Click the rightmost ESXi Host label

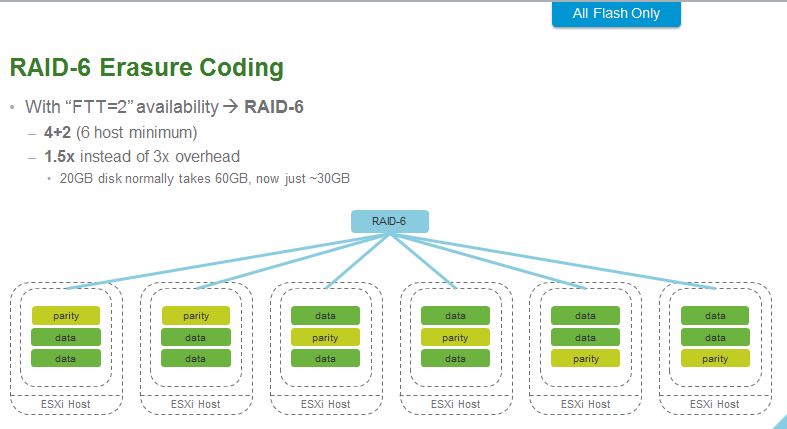pos(715,404)
